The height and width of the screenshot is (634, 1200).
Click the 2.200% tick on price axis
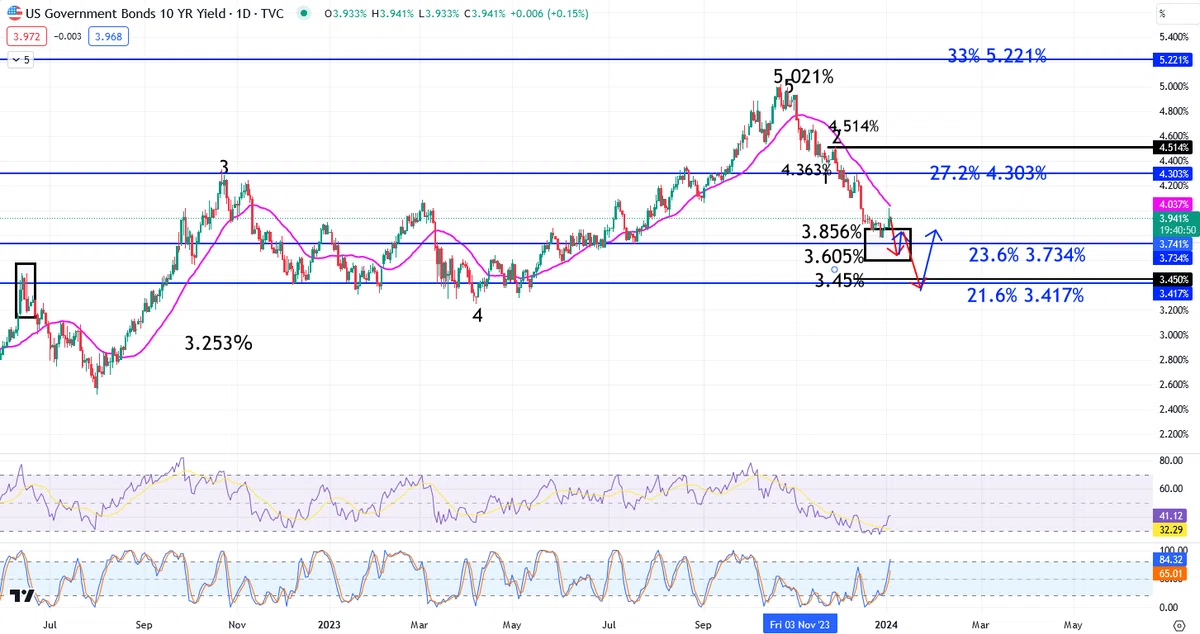pos(1174,435)
